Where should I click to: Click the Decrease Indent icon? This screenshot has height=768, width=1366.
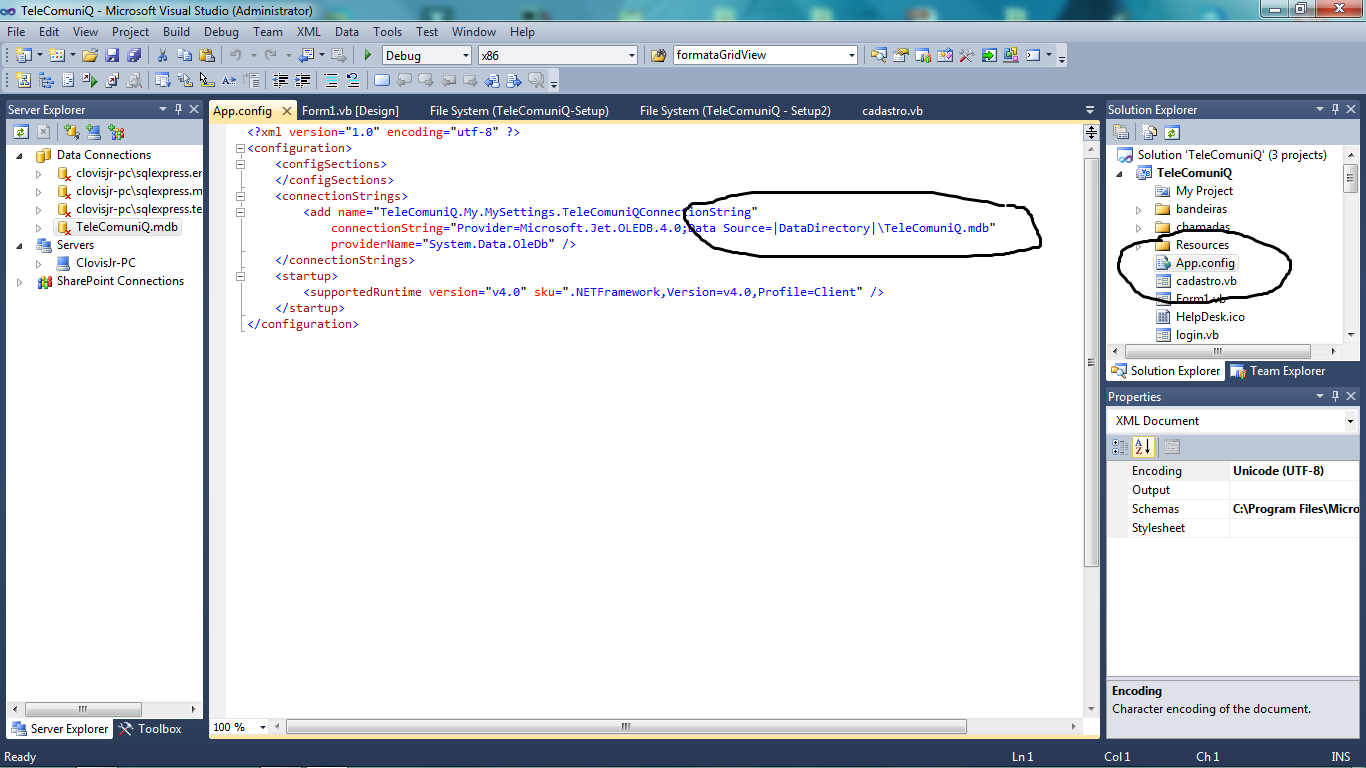click(x=281, y=80)
